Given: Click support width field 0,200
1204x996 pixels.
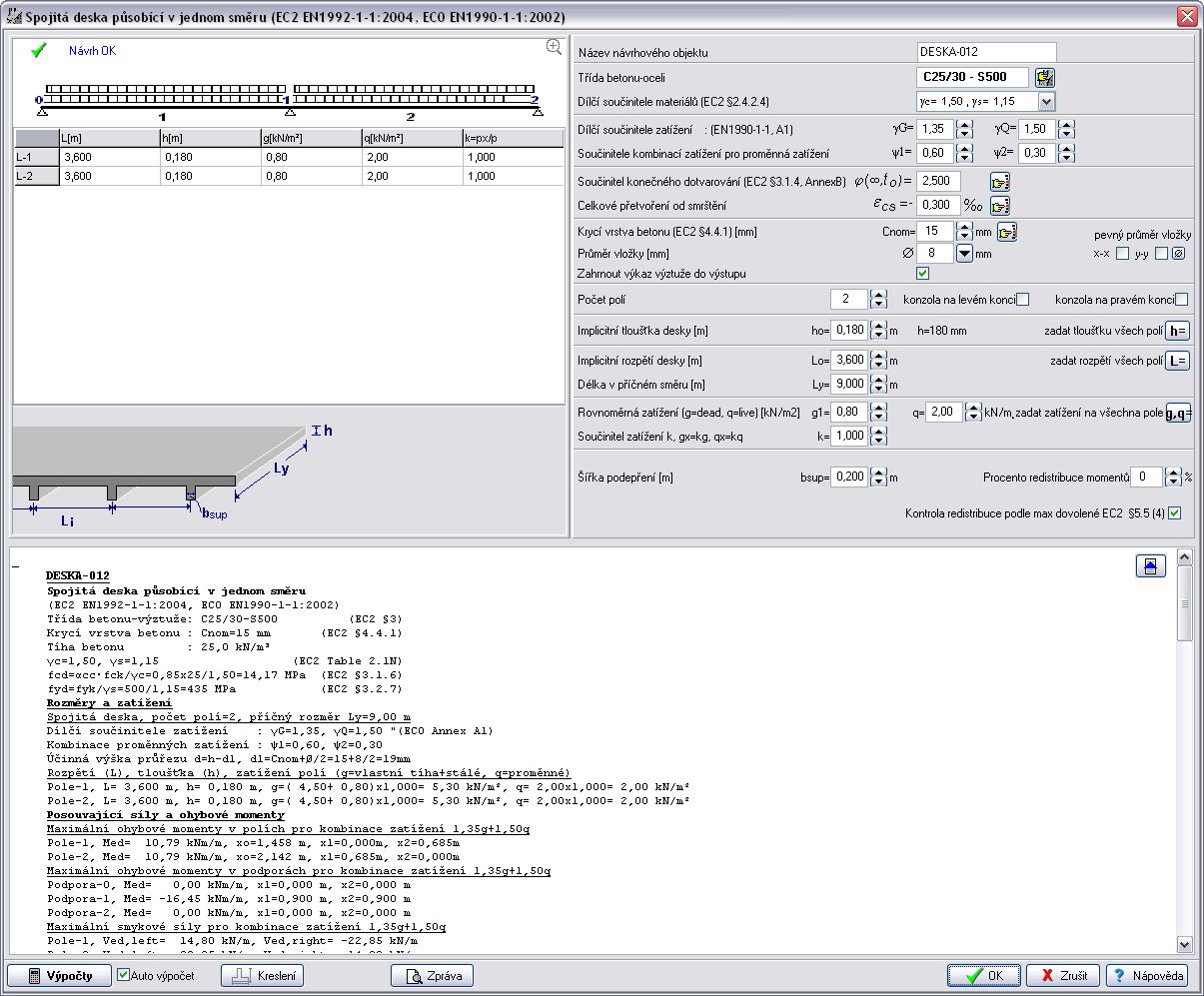Looking at the screenshot, I should pyautogui.click(x=850, y=478).
